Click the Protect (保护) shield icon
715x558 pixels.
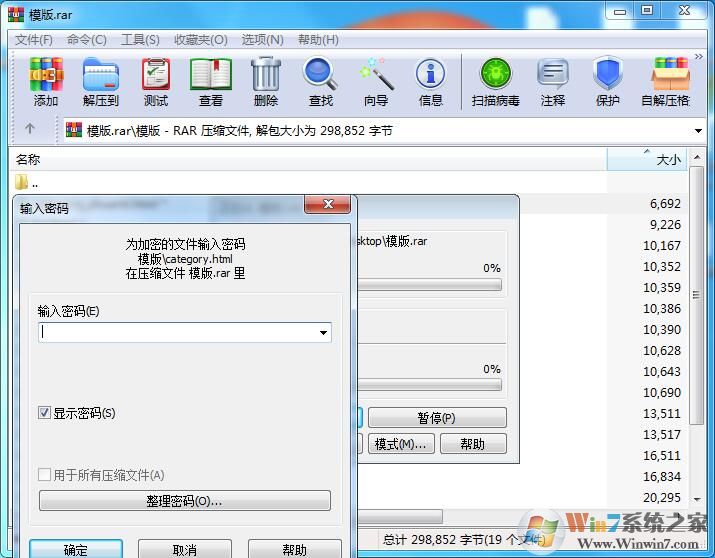(608, 81)
